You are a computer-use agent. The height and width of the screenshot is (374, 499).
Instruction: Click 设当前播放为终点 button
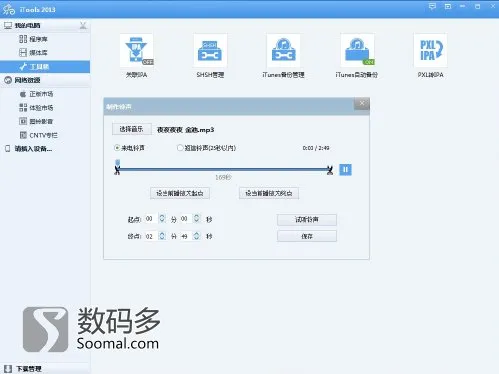click(269, 193)
